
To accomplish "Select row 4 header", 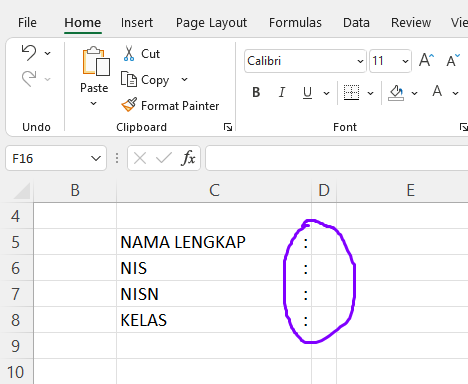I will click(x=16, y=216).
